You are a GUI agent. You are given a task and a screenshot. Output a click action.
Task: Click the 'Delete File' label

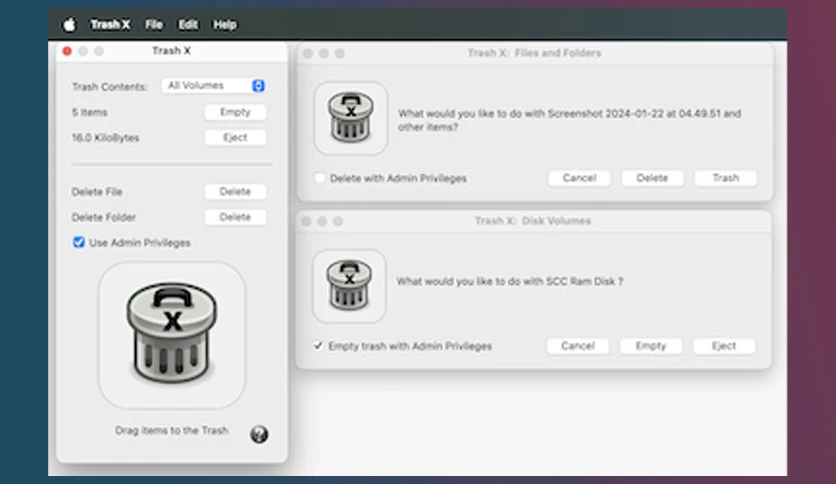coord(97,192)
